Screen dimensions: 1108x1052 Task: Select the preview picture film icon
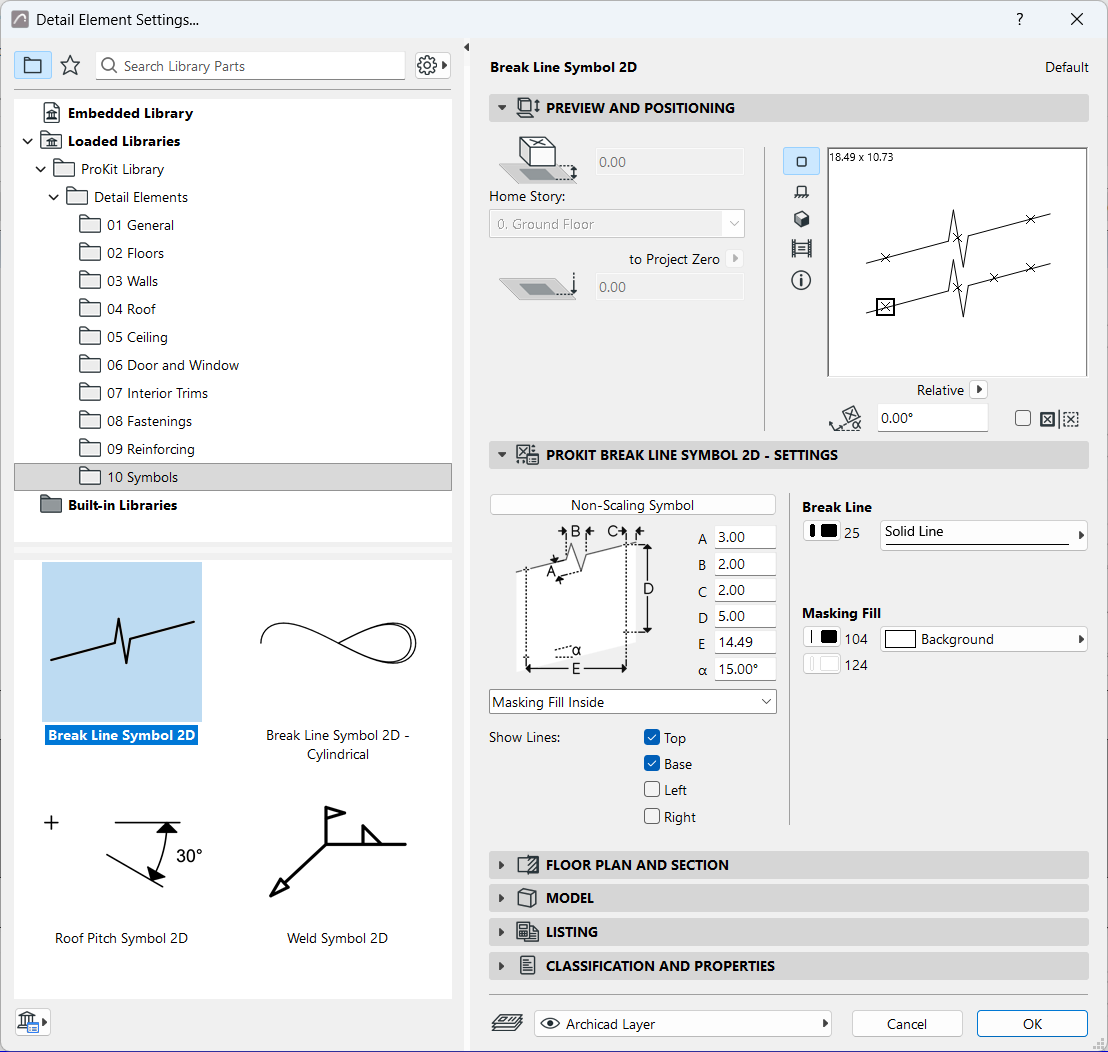coord(801,249)
